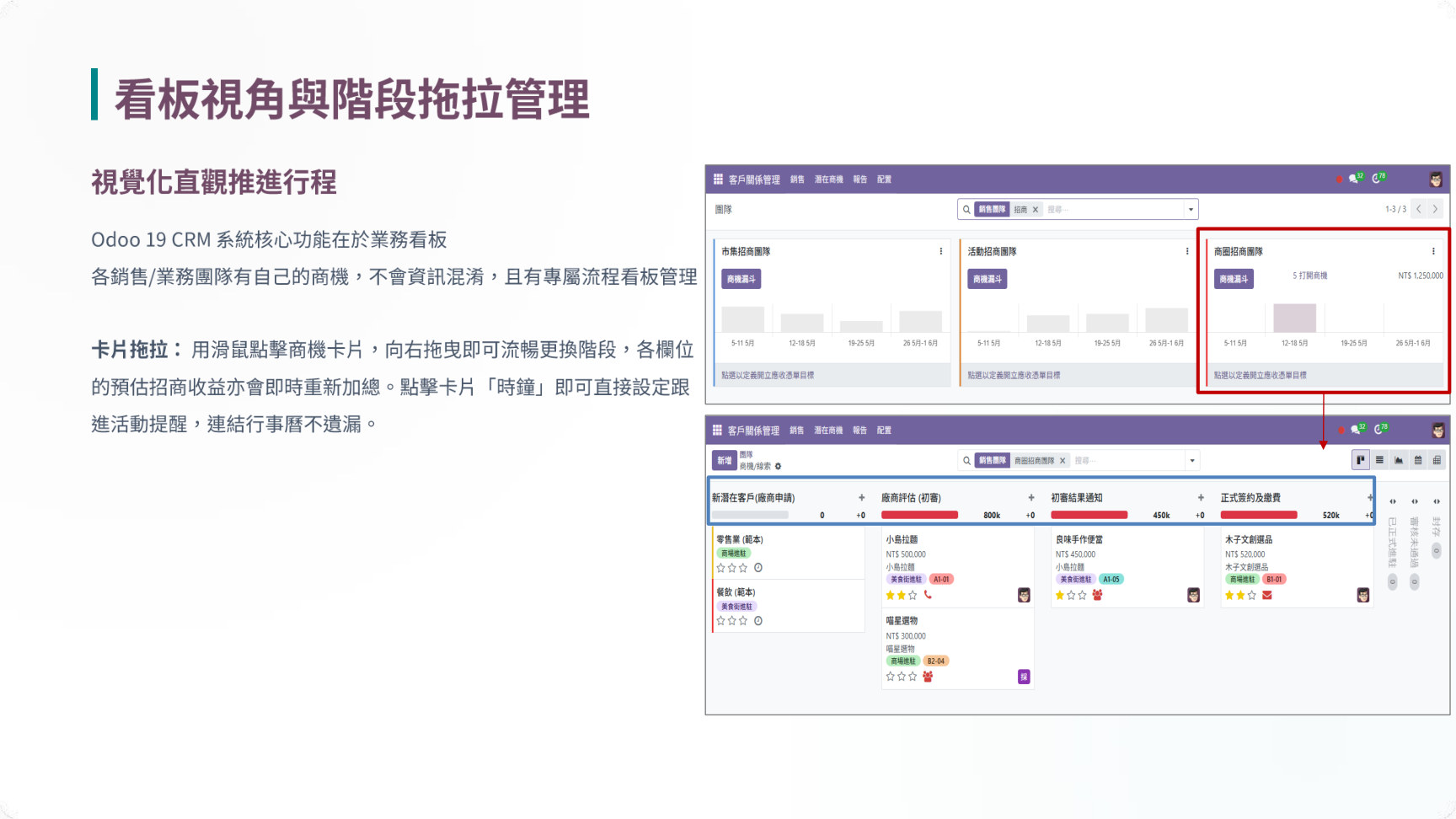Image resolution: width=1456 pixels, height=819 pixels.
Task: Click 商機漏斗 button on the 活動招商團隊 card
Action: click(988, 279)
